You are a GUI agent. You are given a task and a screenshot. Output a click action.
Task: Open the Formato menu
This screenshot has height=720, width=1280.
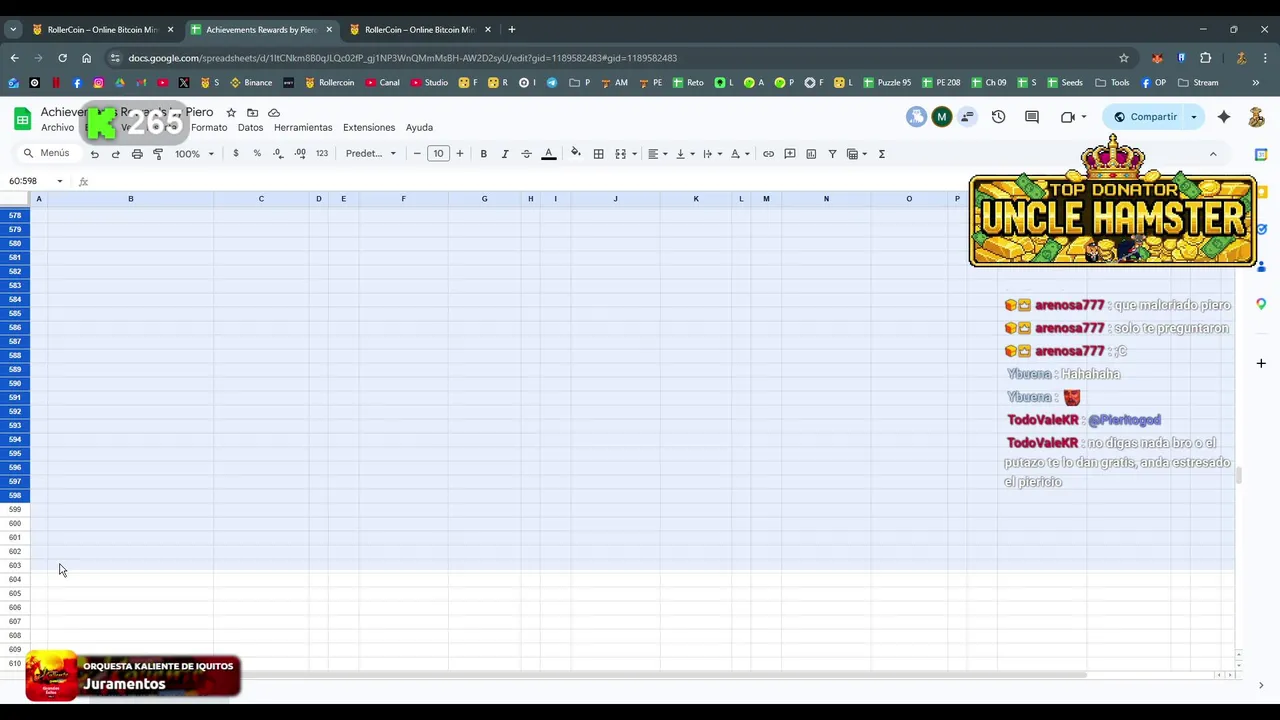(x=209, y=127)
